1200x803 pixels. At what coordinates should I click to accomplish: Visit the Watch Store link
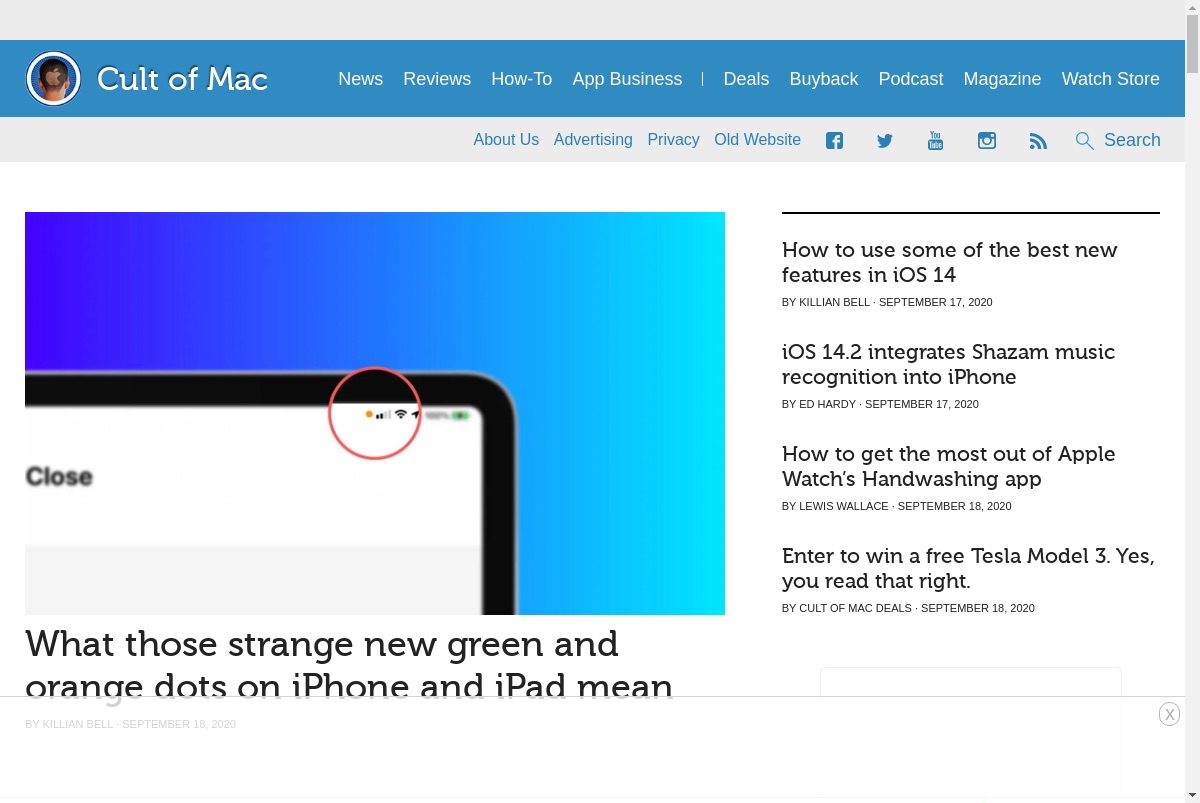[x=1110, y=79]
